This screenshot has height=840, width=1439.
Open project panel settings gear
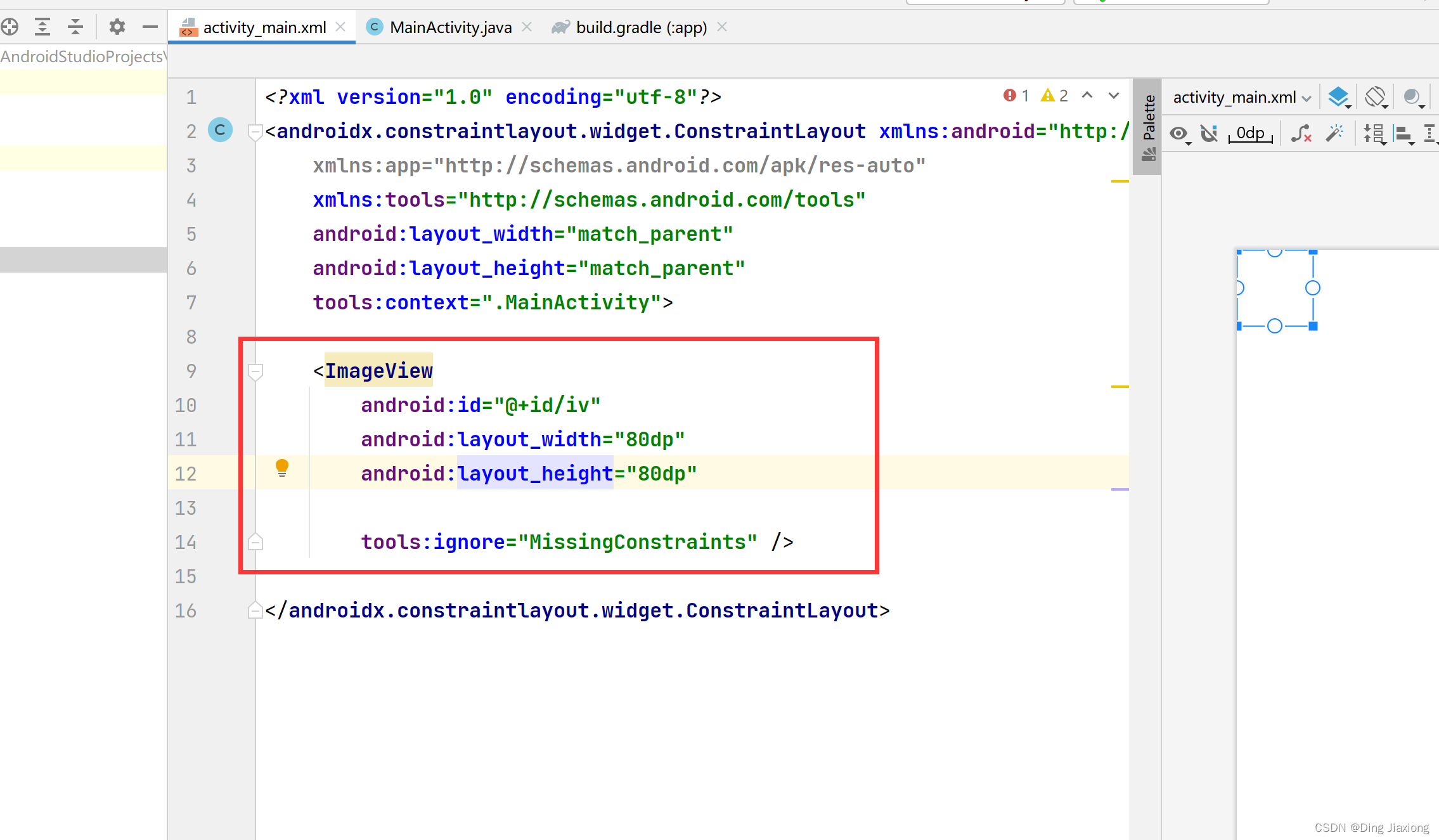[x=117, y=27]
